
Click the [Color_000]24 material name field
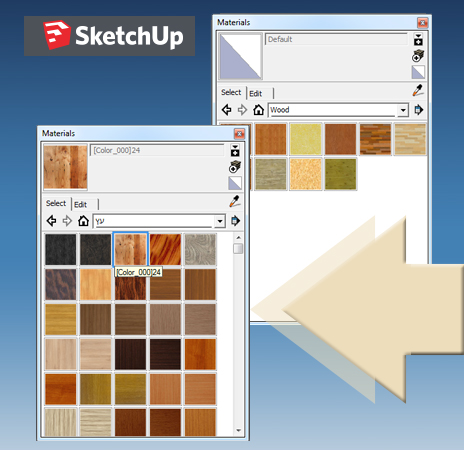pyautogui.click(x=157, y=150)
